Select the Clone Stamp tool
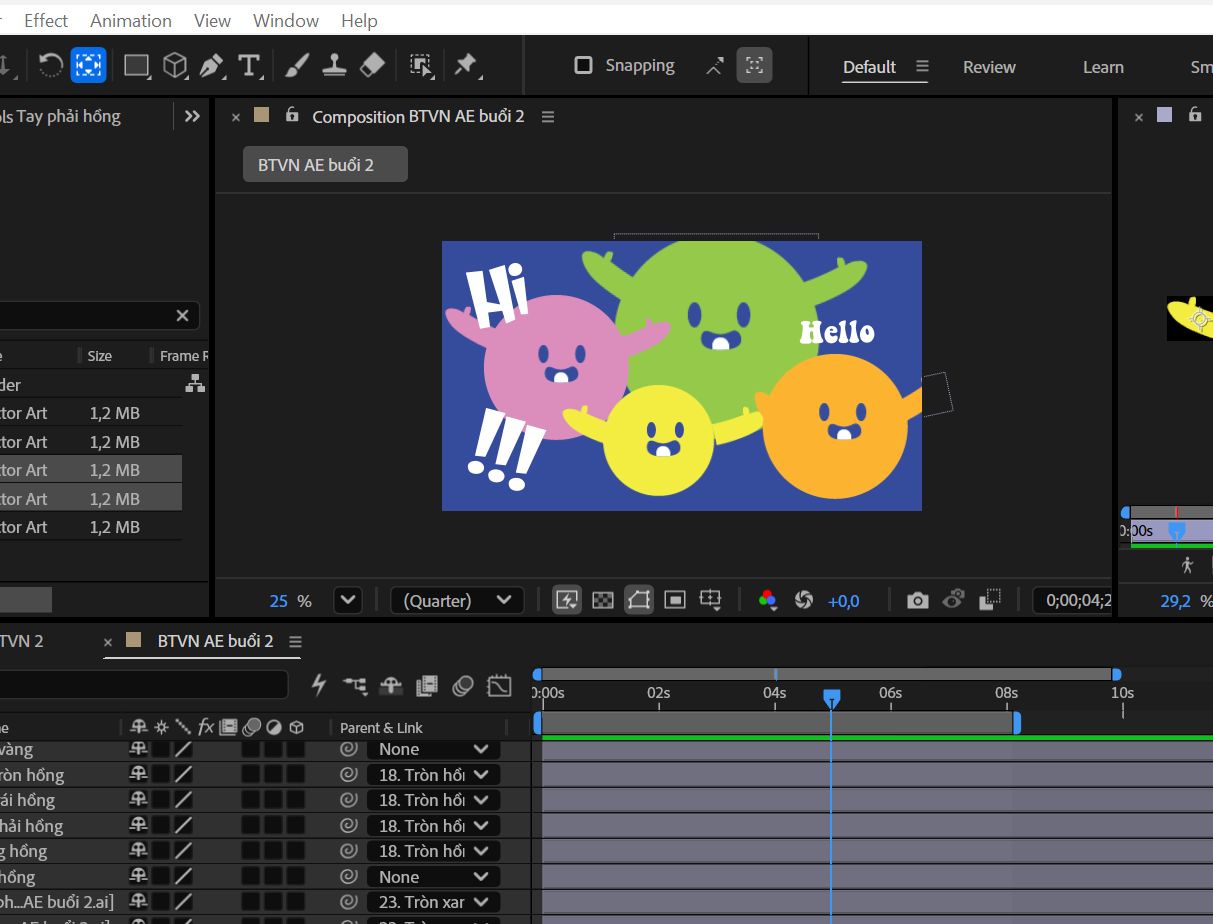The height and width of the screenshot is (924, 1213). pos(334,66)
